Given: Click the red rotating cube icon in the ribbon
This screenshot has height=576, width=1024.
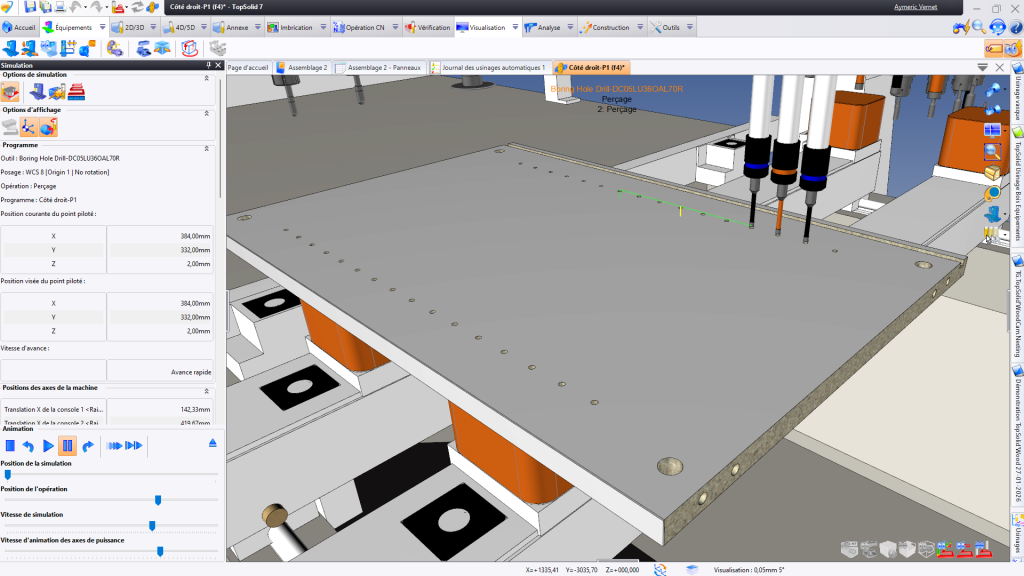Looking at the screenshot, I should click(189, 48).
